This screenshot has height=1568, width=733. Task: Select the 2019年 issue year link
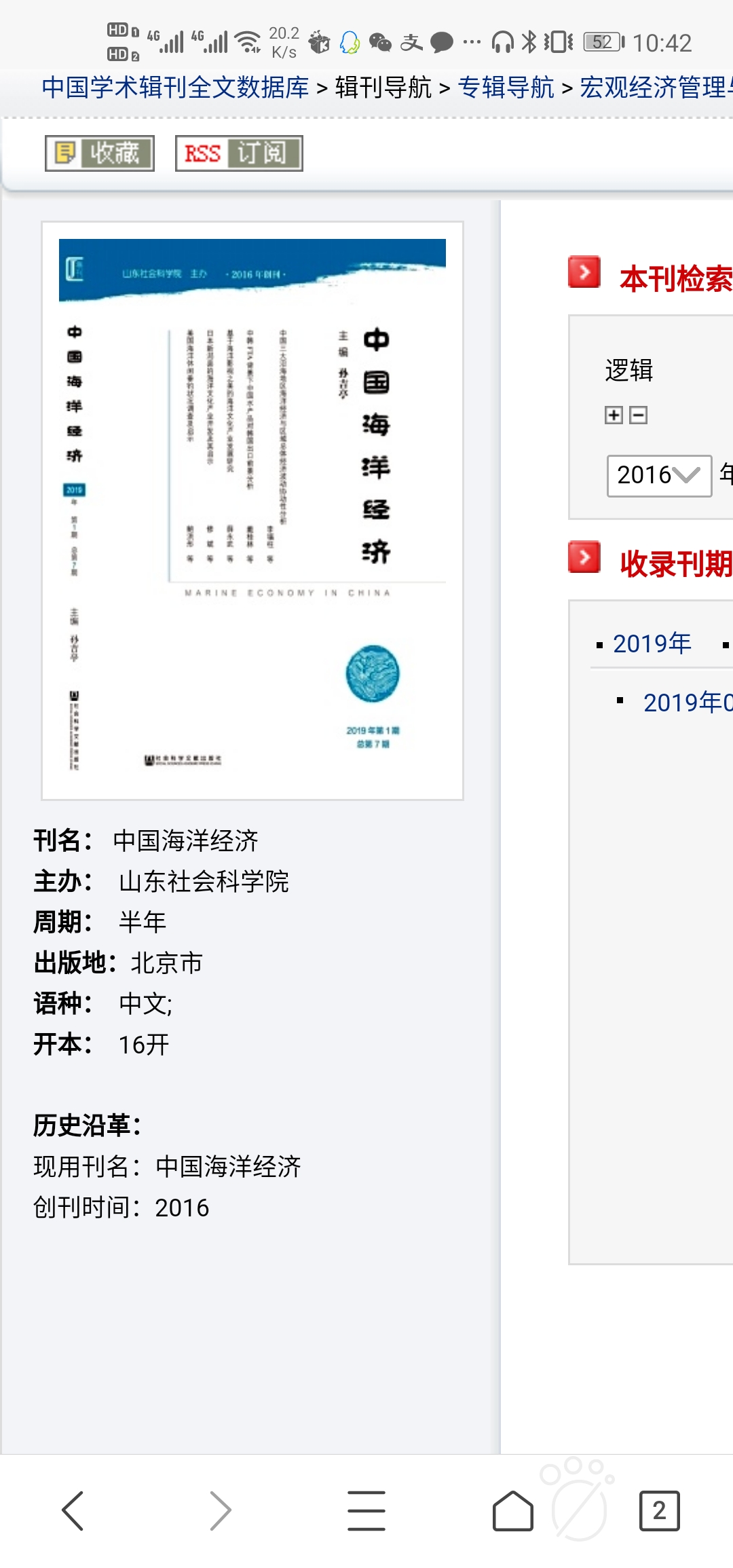[652, 643]
